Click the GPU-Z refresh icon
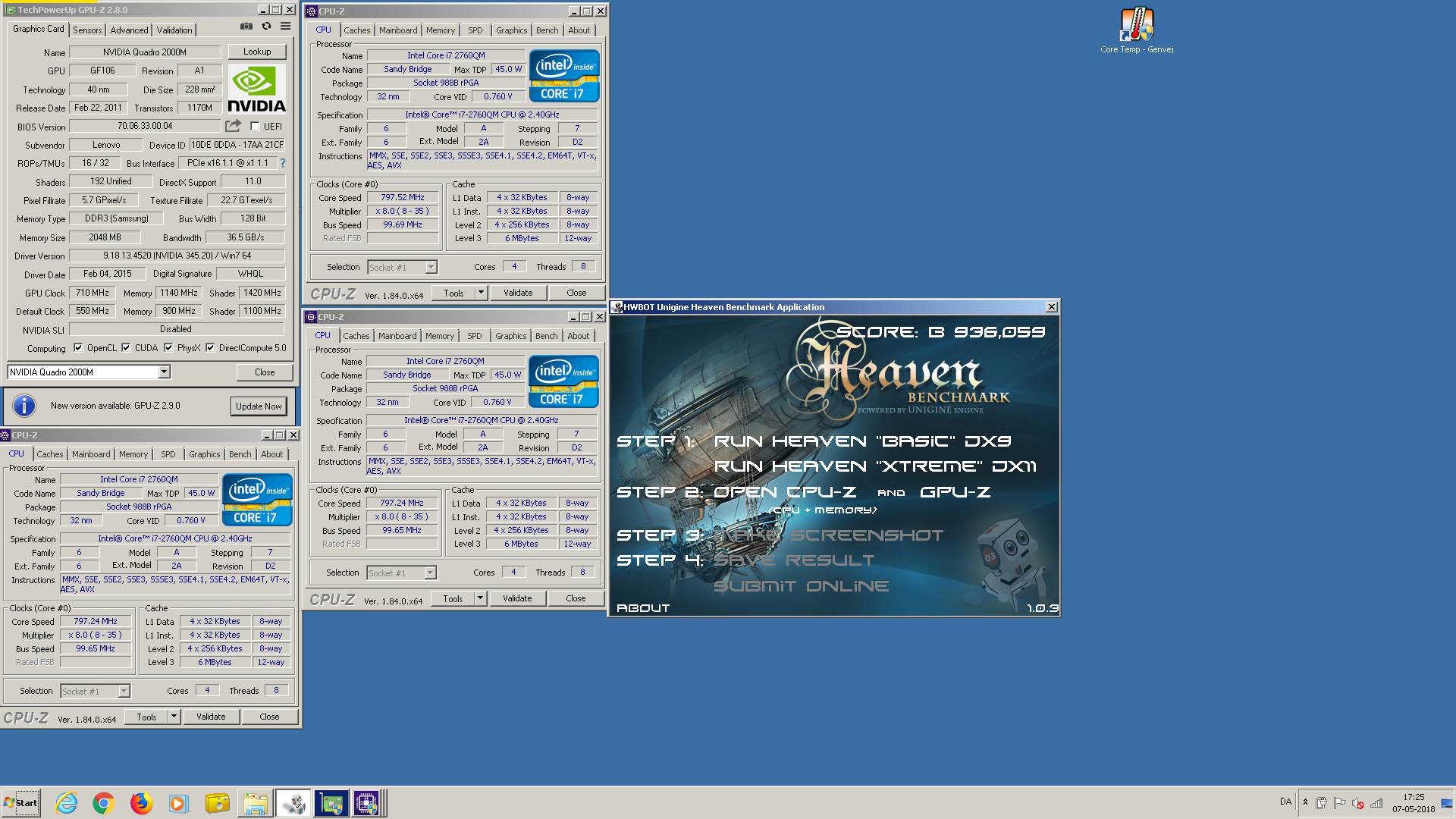 tap(266, 26)
